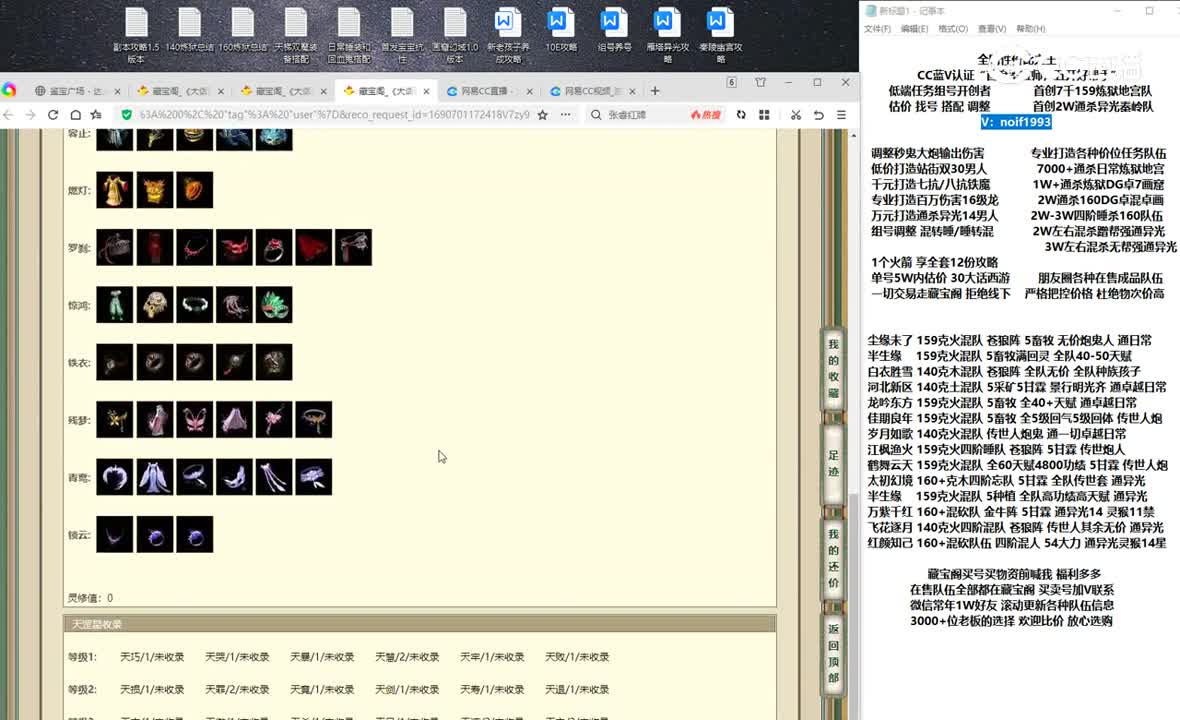Select the last item in 铁衣 row
This screenshot has height=720, width=1180.
pos(274,362)
